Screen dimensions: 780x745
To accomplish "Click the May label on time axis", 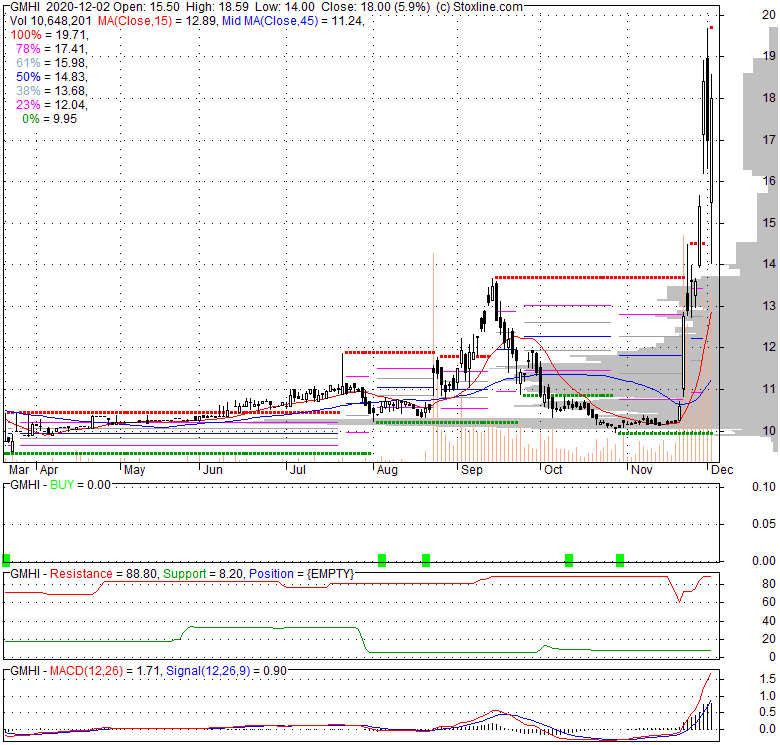I will [134, 470].
